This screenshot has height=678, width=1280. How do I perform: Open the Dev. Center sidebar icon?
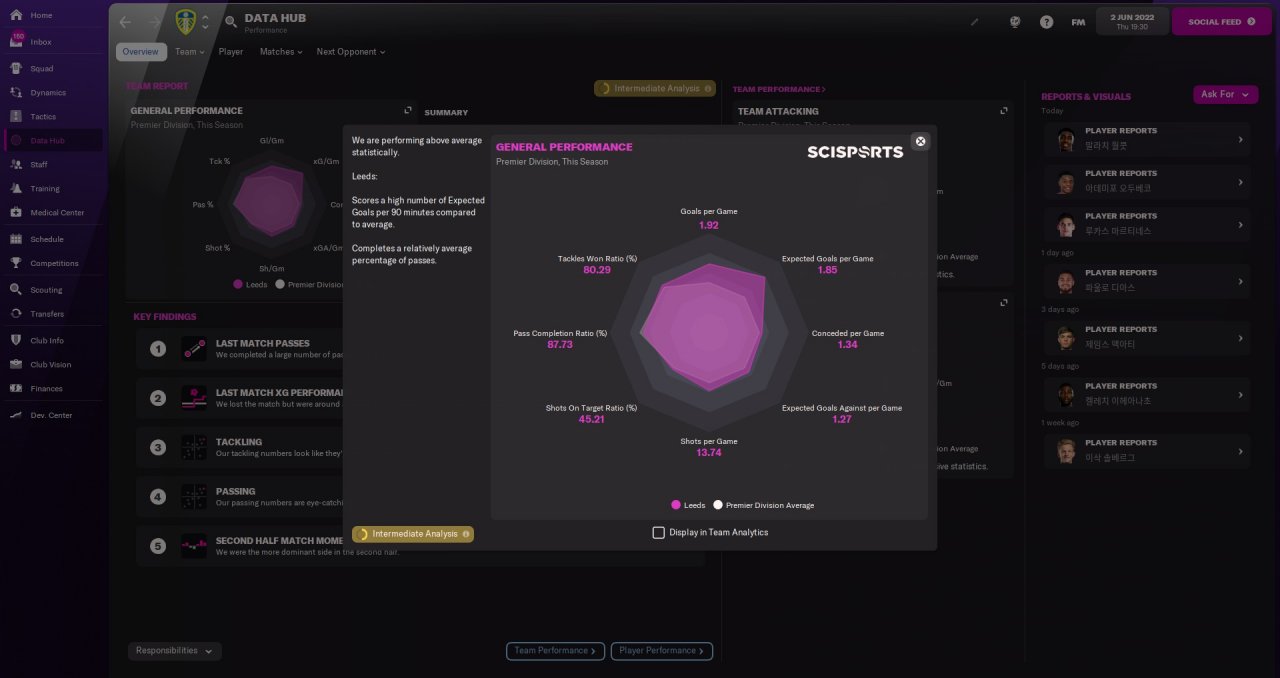point(16,415)
